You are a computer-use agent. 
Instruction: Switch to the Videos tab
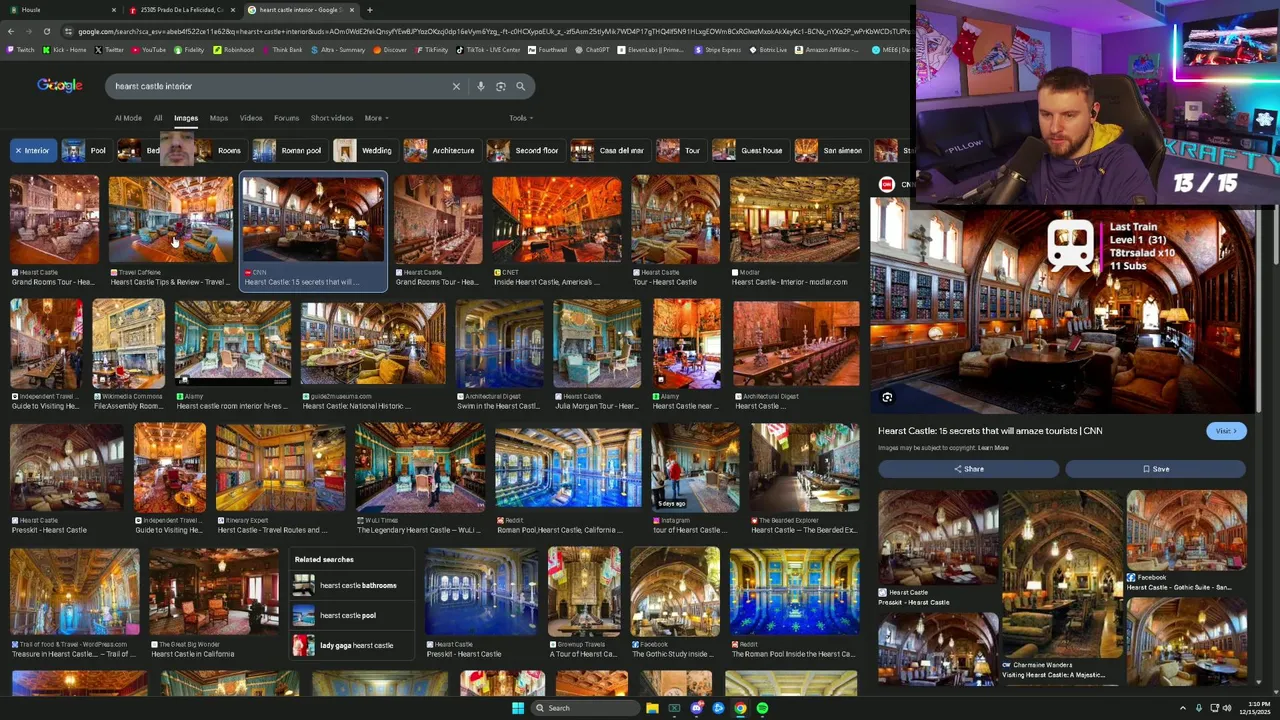251,118
